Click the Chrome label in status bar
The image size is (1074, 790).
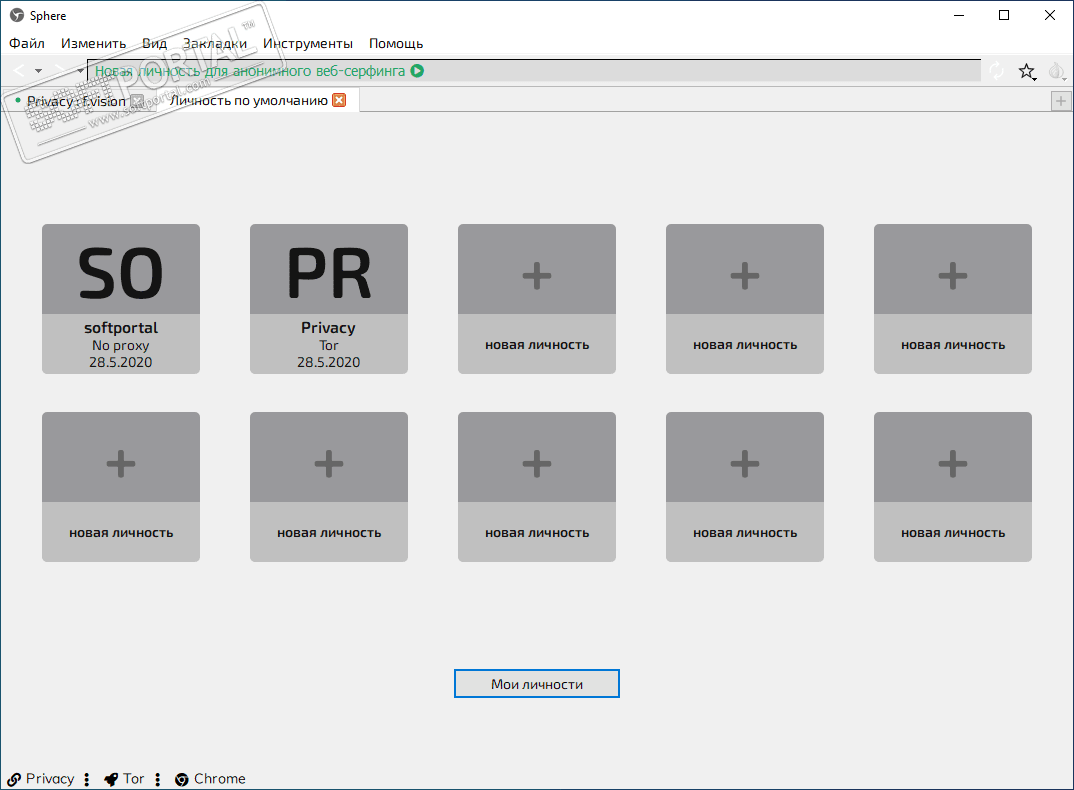[219, 778]
